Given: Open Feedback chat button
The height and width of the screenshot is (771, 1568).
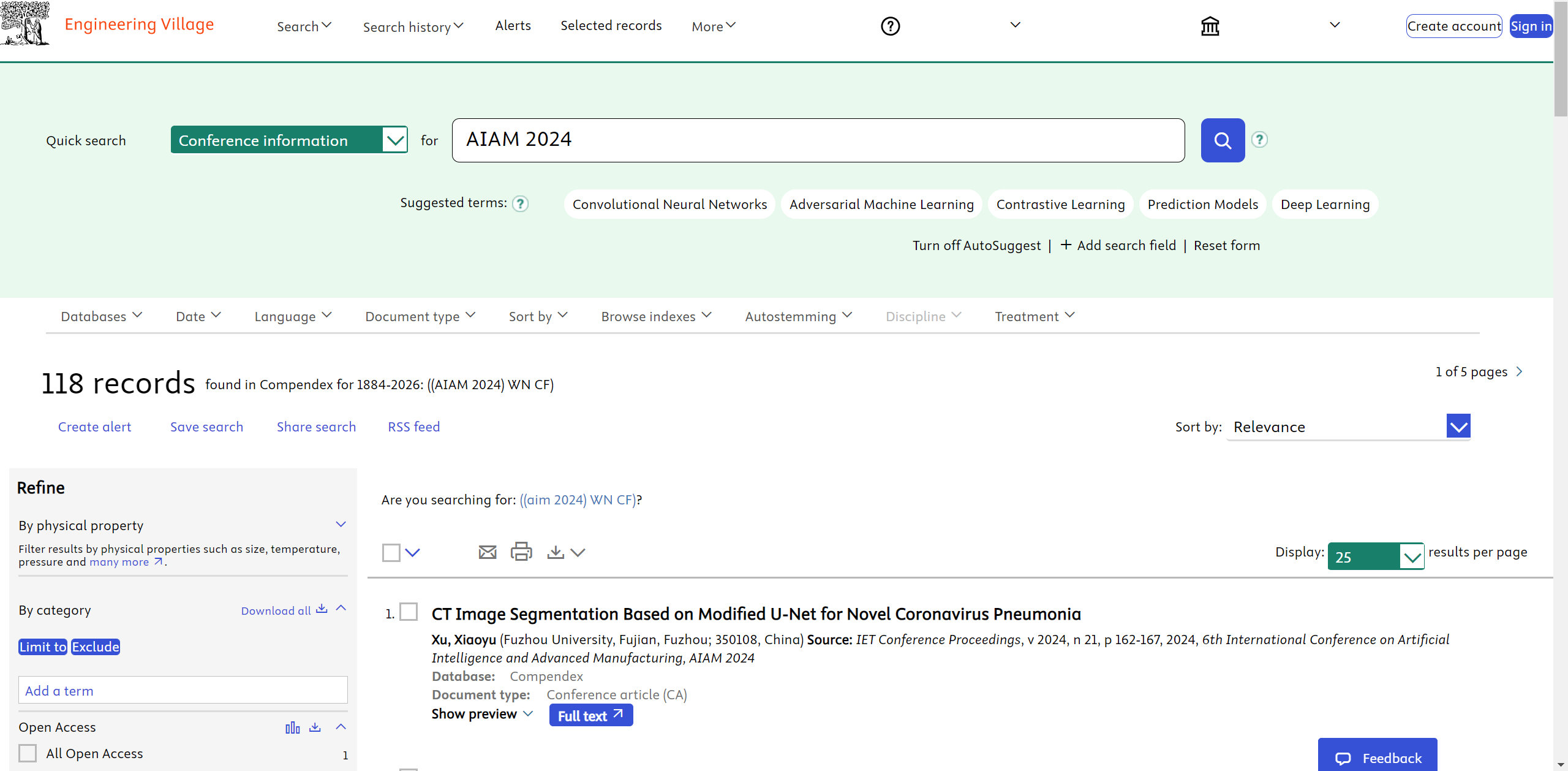Looking at the screenshot, I should [1378, 755].
